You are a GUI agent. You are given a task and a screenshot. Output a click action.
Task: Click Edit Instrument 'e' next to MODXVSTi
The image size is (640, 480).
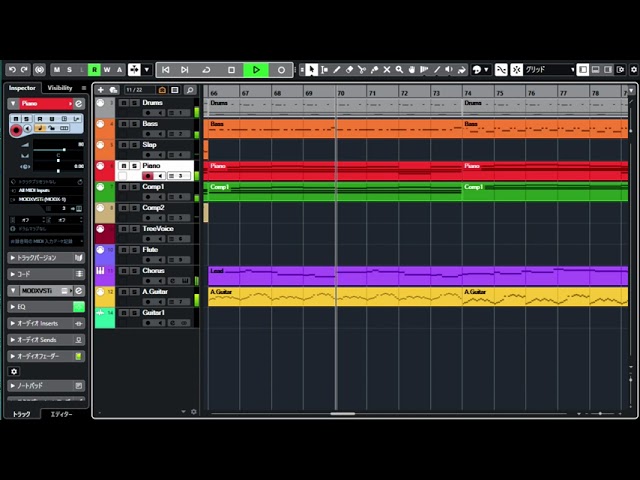tap(79, 291)
